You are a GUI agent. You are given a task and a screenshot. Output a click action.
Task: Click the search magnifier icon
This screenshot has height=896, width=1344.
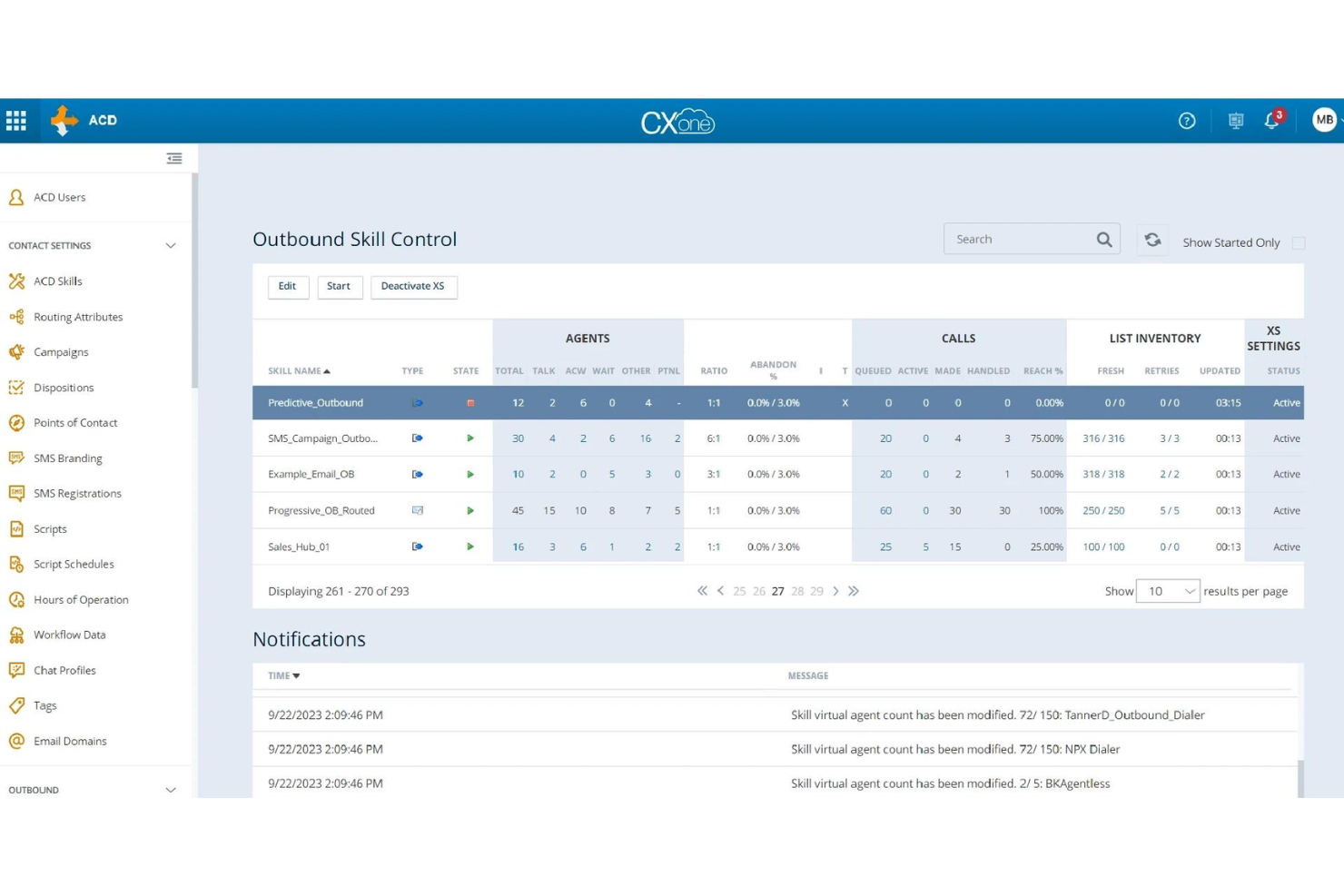[1104, 240]
